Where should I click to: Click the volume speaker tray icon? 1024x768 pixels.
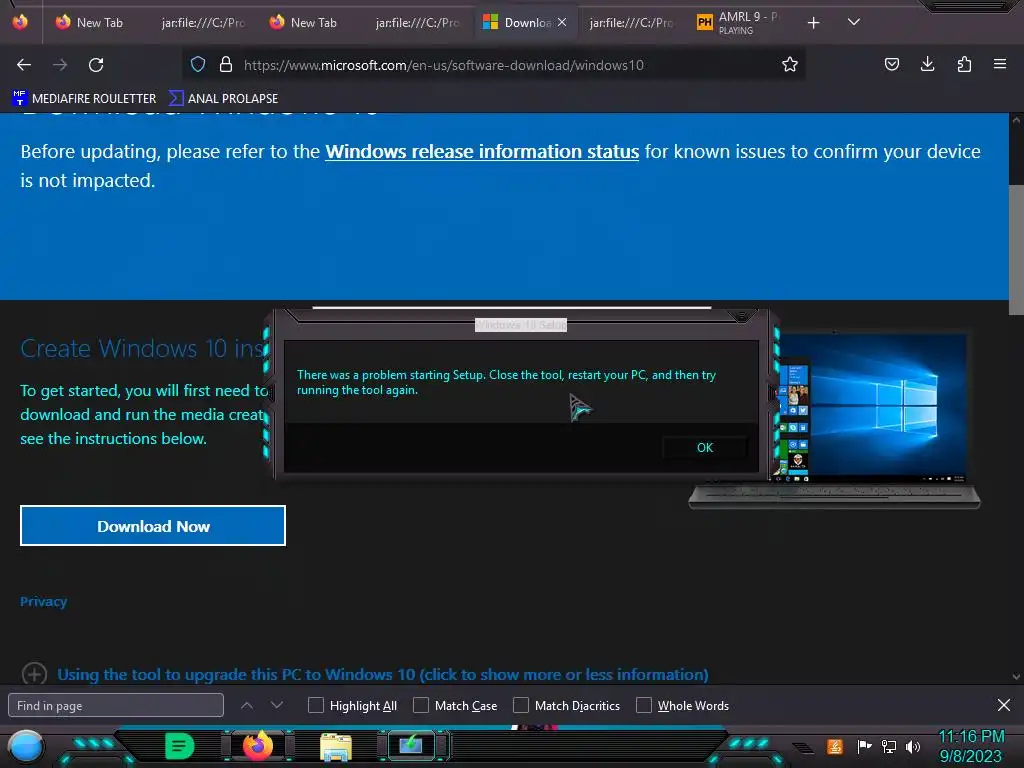(913, 746)
